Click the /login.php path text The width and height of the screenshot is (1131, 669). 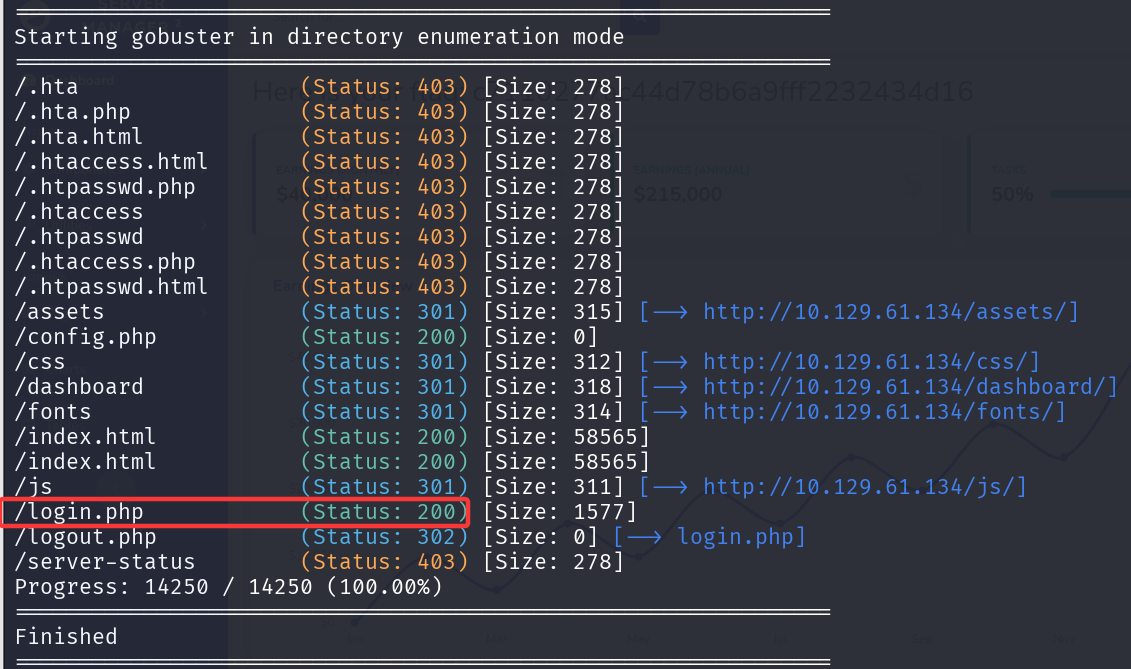[79, 512]
